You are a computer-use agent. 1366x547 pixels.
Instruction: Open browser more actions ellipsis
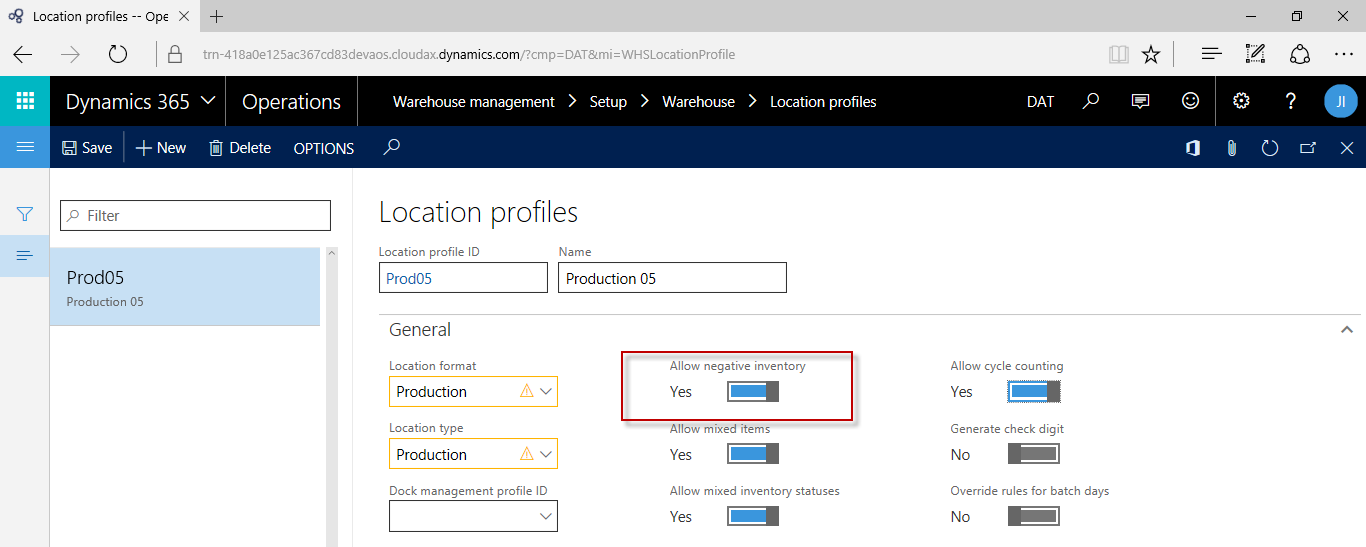[x=1343, y=54]
